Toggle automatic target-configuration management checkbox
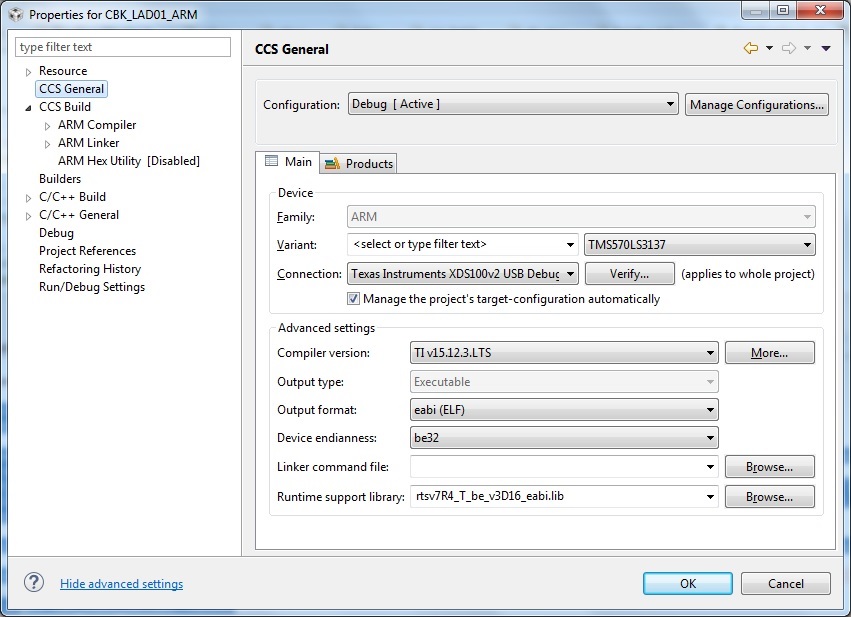The height and width of the screenshot is (617, 851). tap(354, 299)
